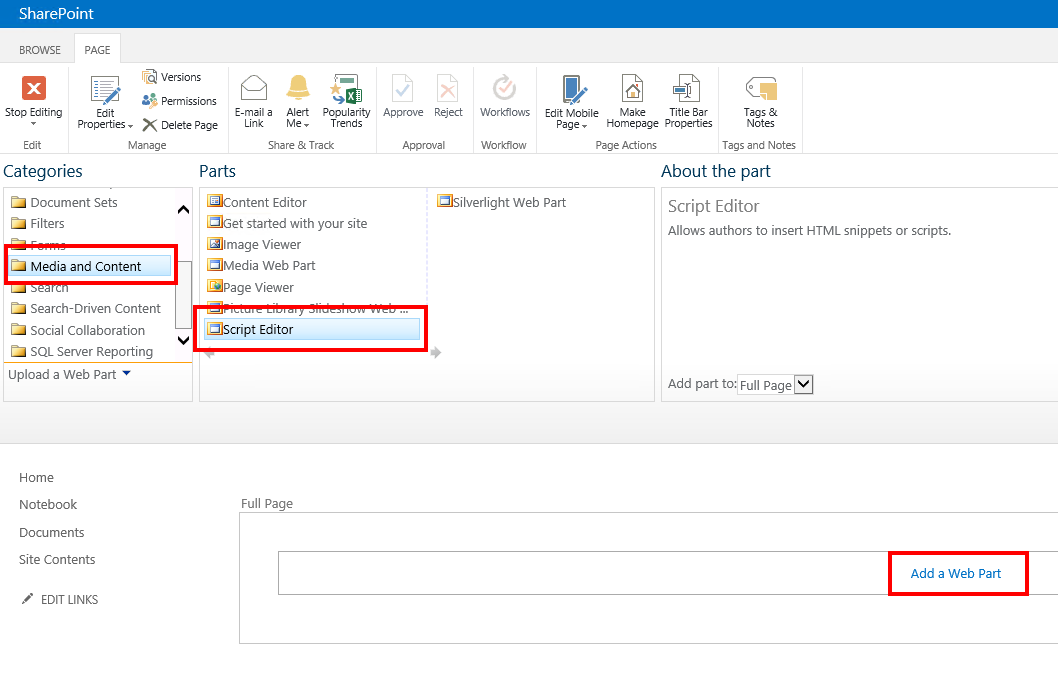This screenshot has width=1058, height=678.
Task: Click the Edit Mobile Page icon
Action: [574, 90]
